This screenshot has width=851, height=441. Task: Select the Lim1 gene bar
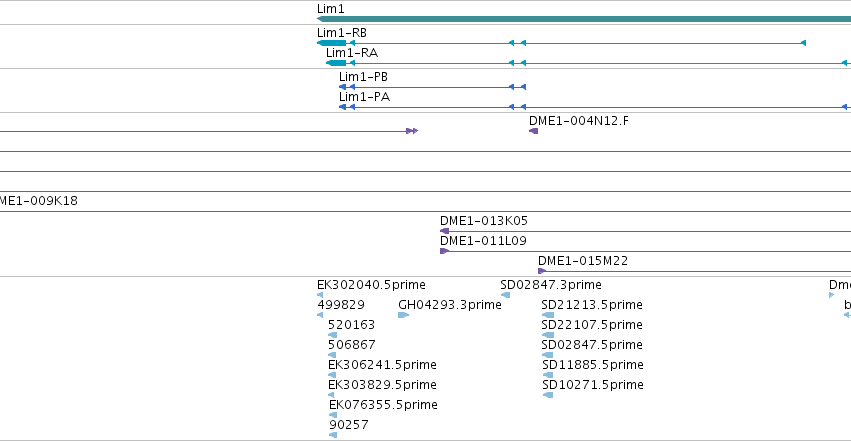point(584,19)
